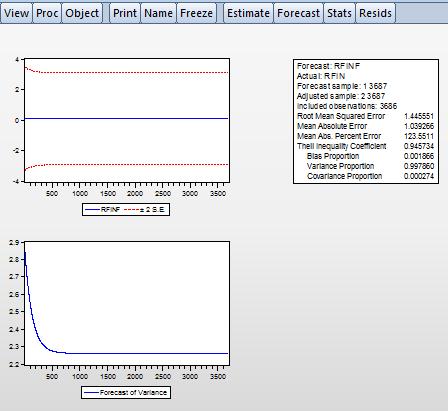This screenshot has width=448, height=411.
Task: Select the RFINF legend entry
Action: pos(103,210)
